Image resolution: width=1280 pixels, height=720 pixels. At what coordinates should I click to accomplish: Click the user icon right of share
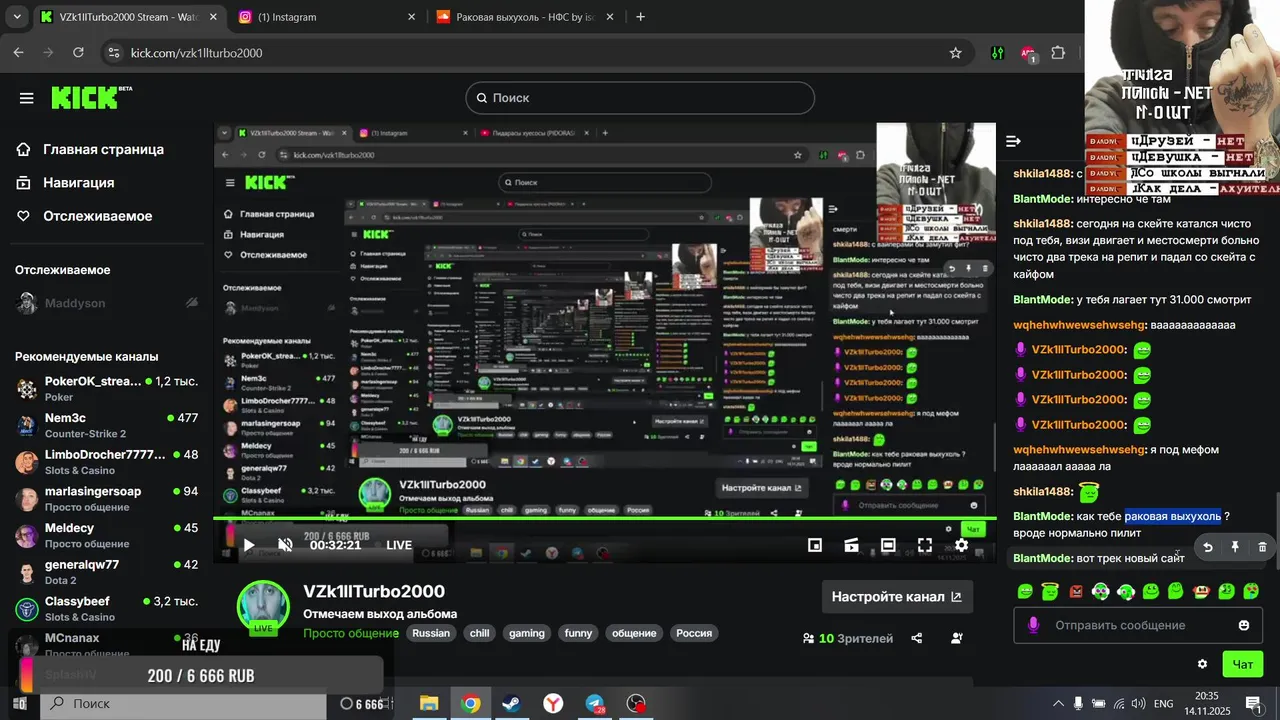[957, 638]
